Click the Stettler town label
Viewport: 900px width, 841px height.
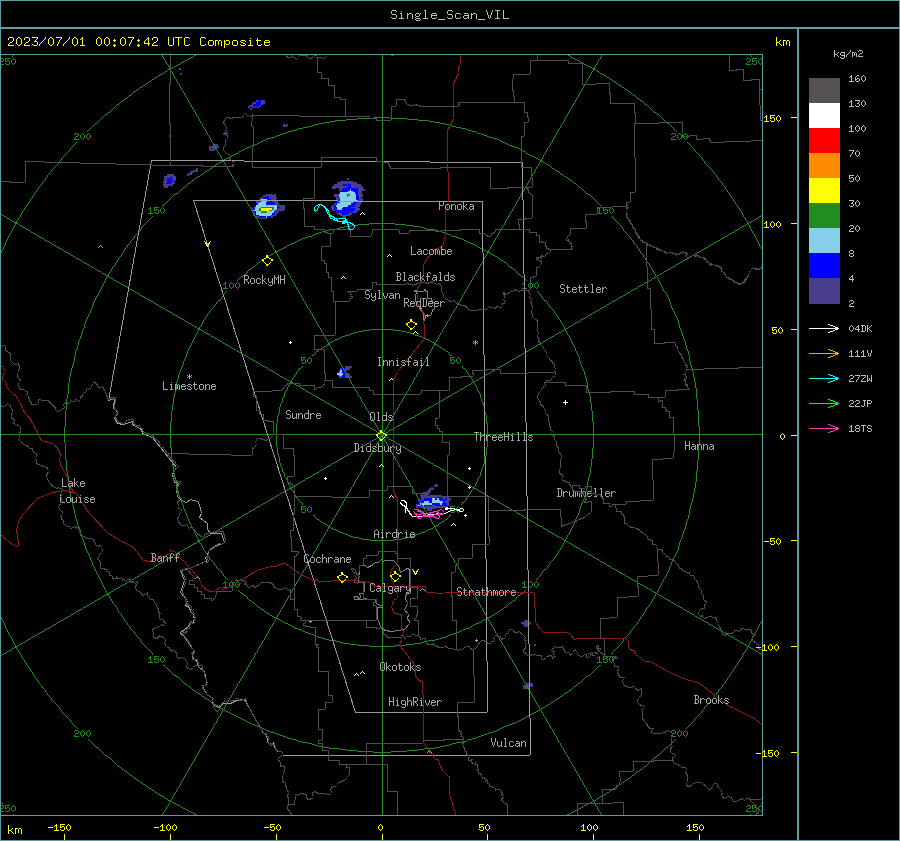pos(583,289)
